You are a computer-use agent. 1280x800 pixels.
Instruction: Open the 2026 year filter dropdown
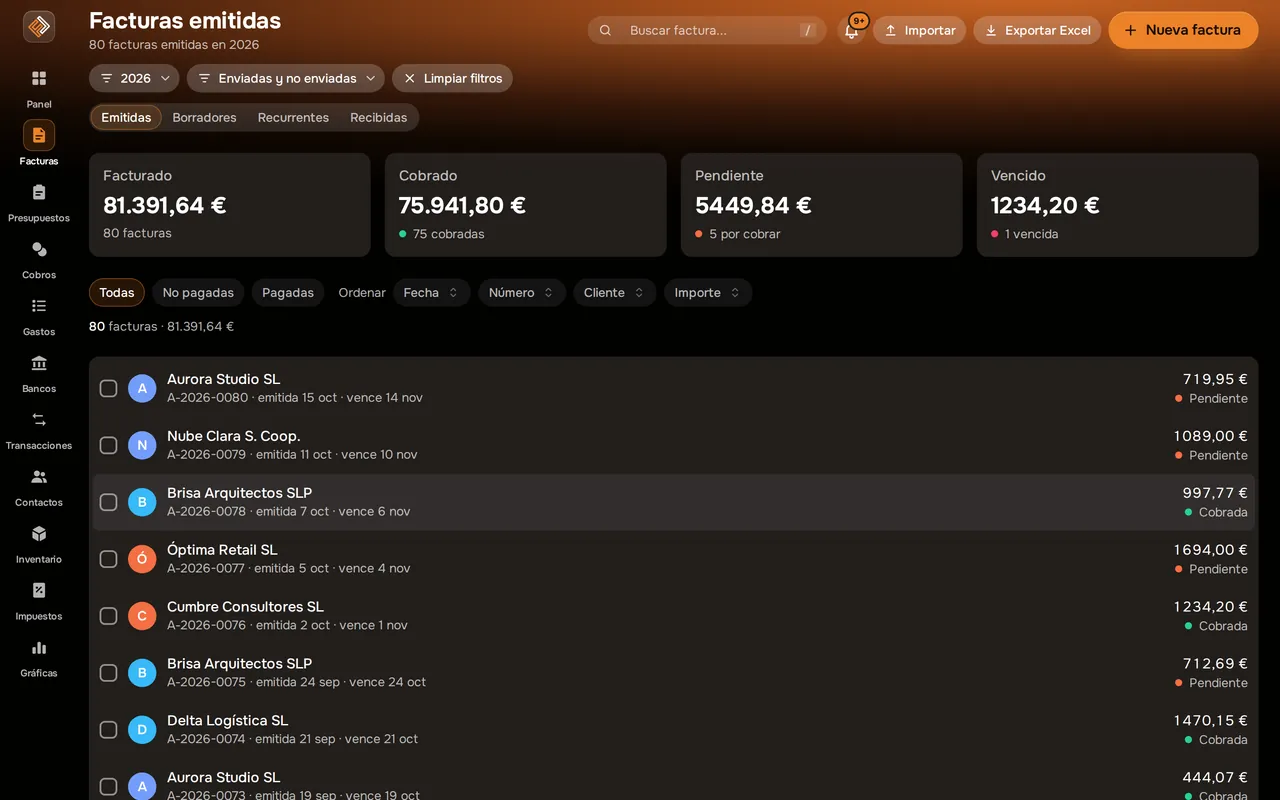pos(134,78)
